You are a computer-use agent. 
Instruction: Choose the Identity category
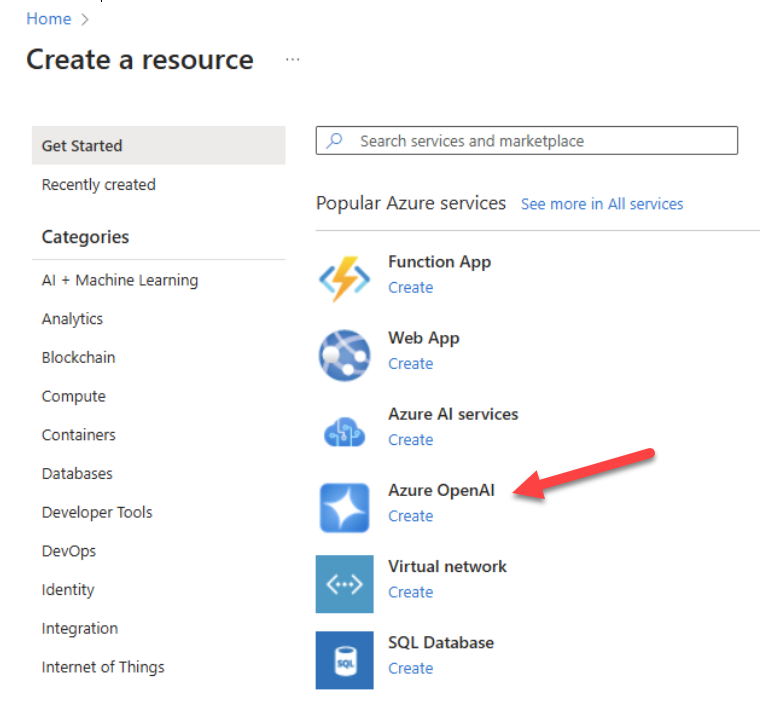(x=68, y=590)
